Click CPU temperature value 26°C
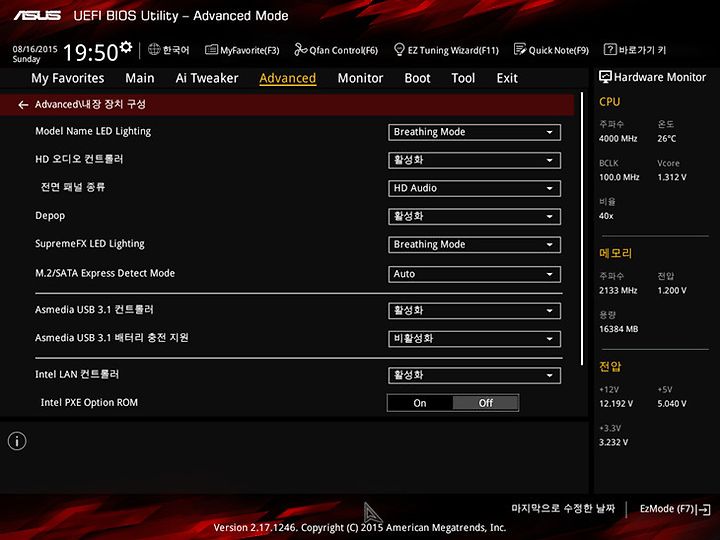 666,139
